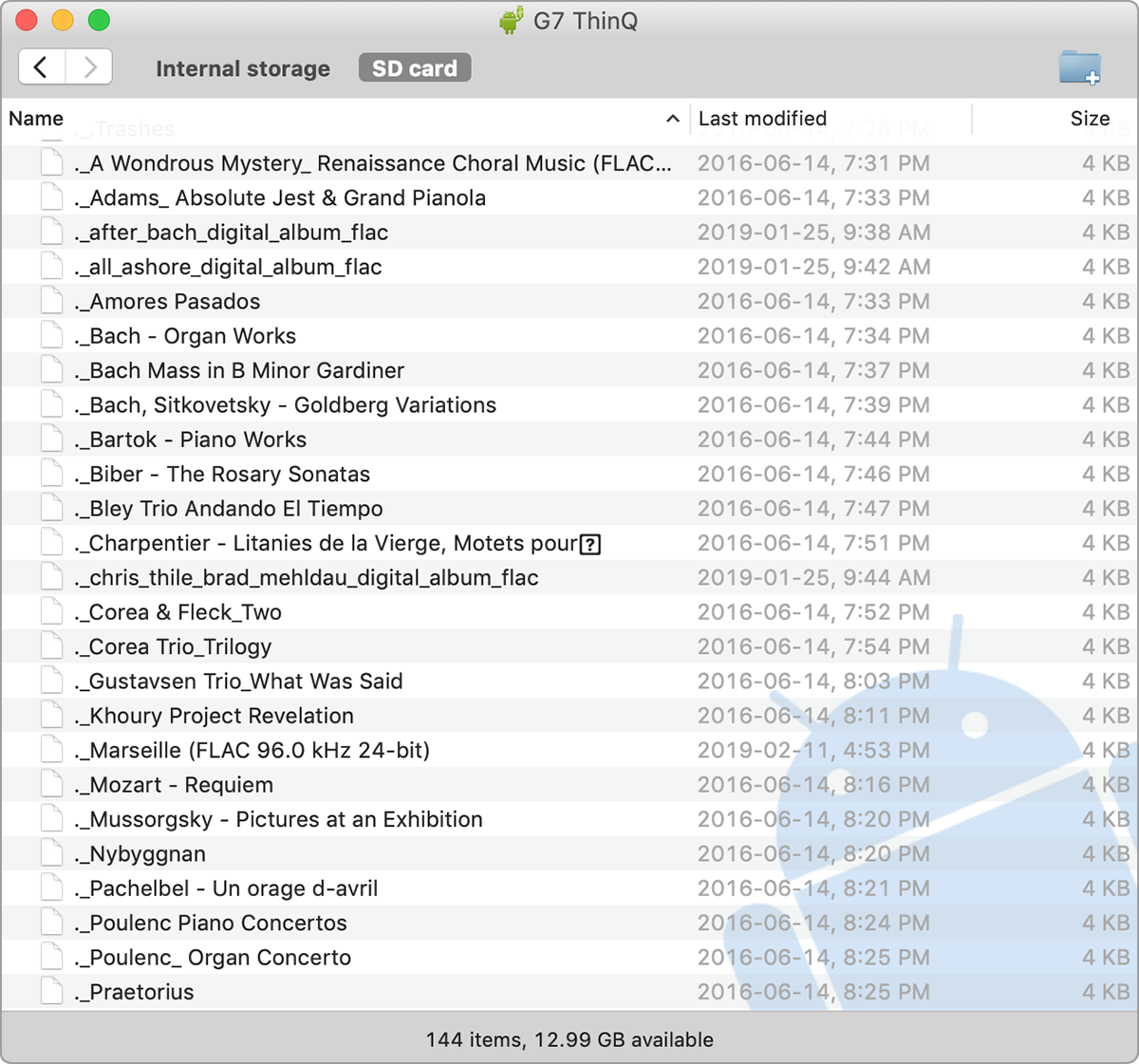
Task: Click file icon for ._Bach Mass in B Minor Gardiner
Action: [x=52, y=370]
